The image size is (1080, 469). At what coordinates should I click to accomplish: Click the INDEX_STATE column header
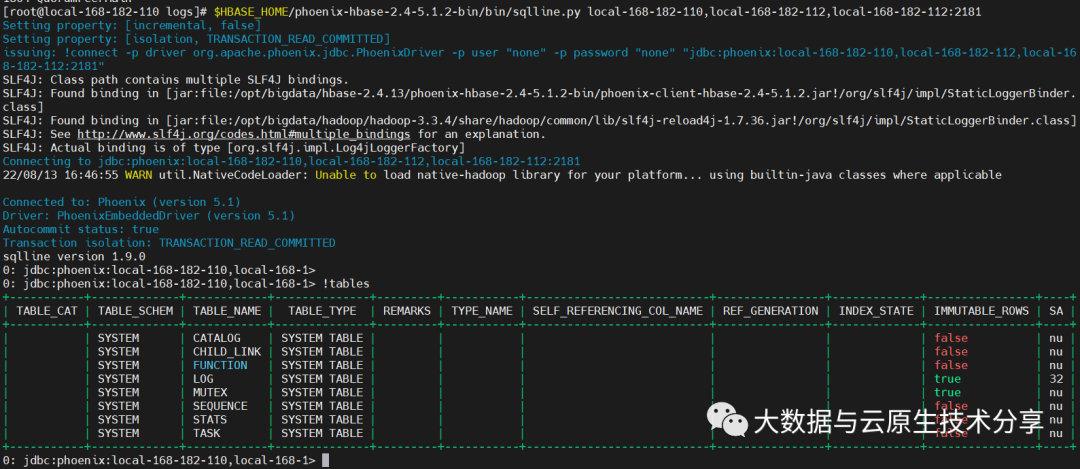[876, 311]
